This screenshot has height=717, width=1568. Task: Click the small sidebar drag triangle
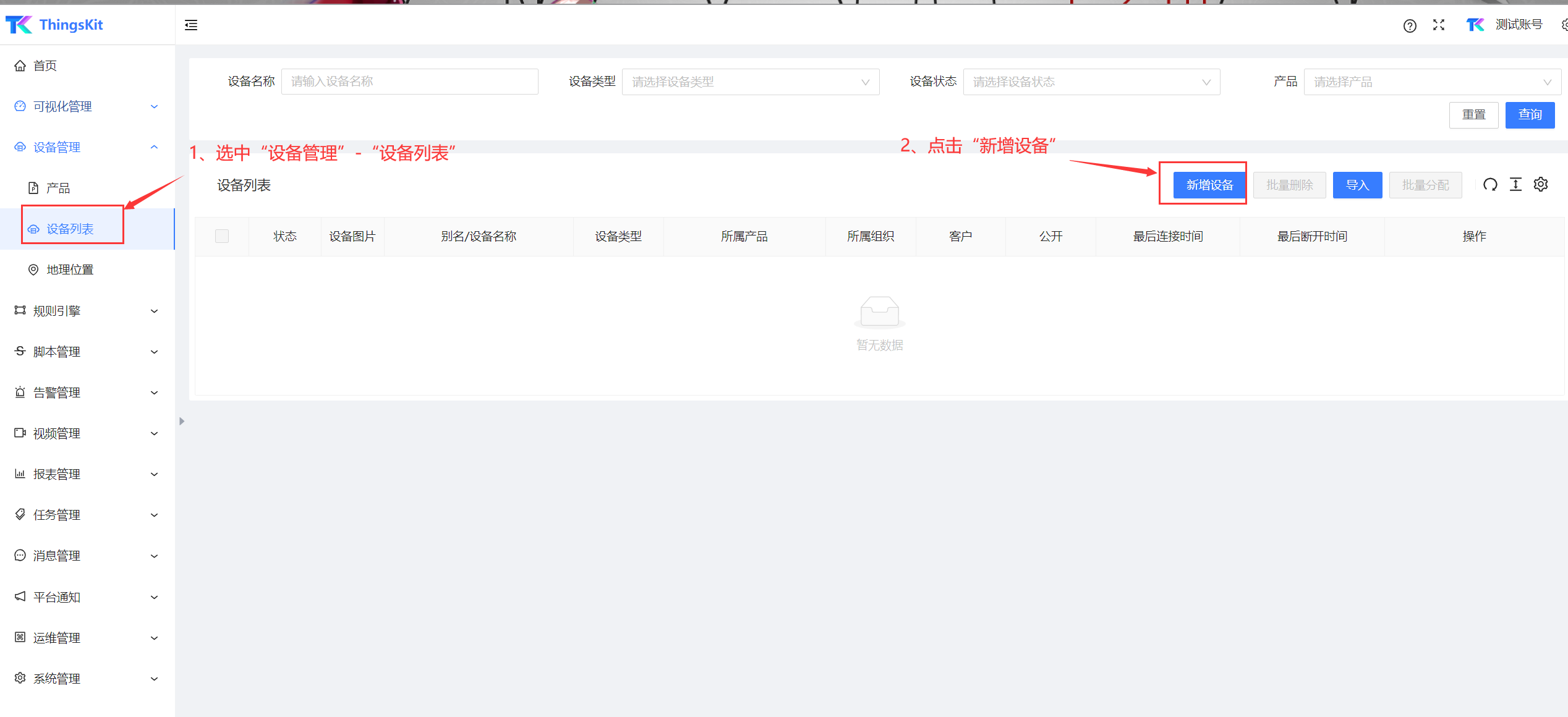tap(182, 422)
